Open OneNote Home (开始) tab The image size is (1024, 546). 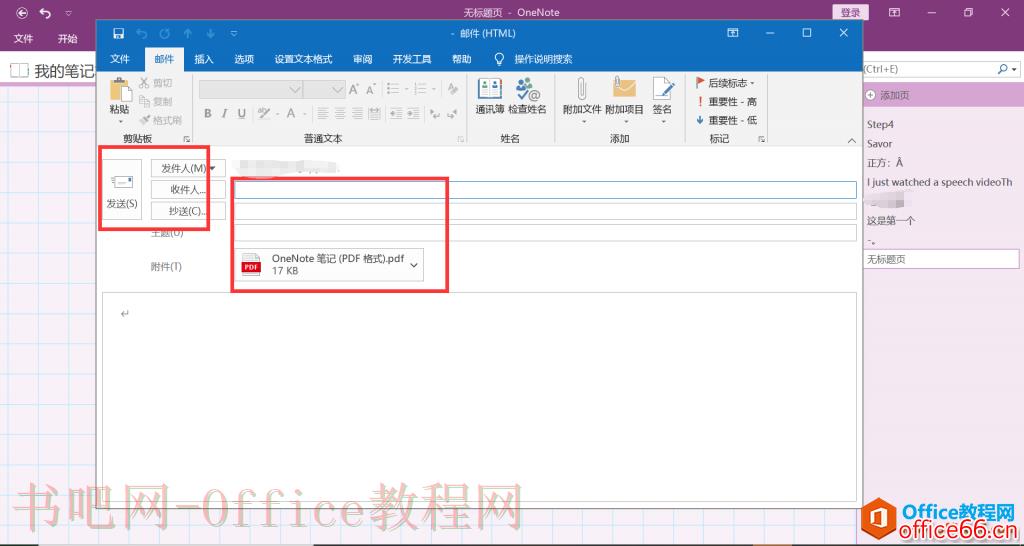tap(67, 39)
